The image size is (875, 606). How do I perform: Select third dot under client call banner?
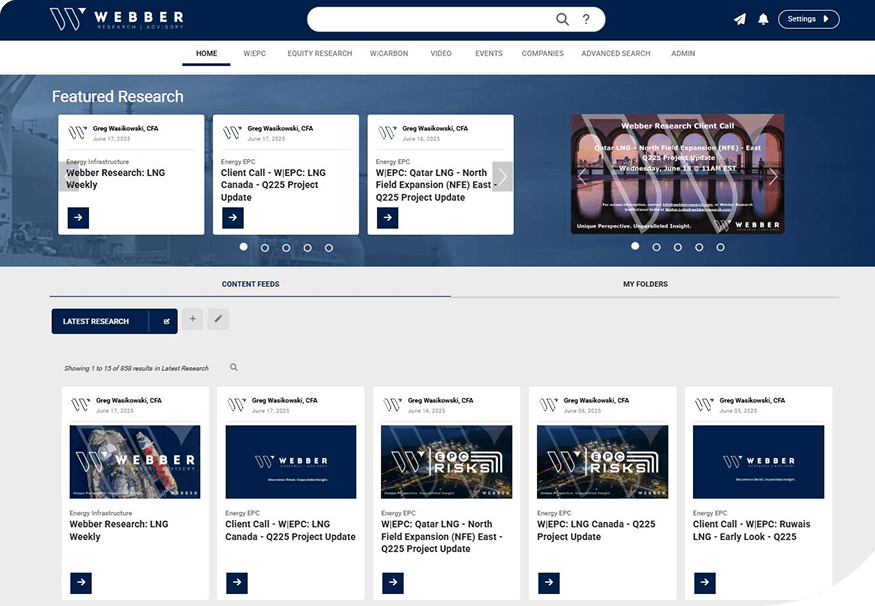click(x=677, y=247)
